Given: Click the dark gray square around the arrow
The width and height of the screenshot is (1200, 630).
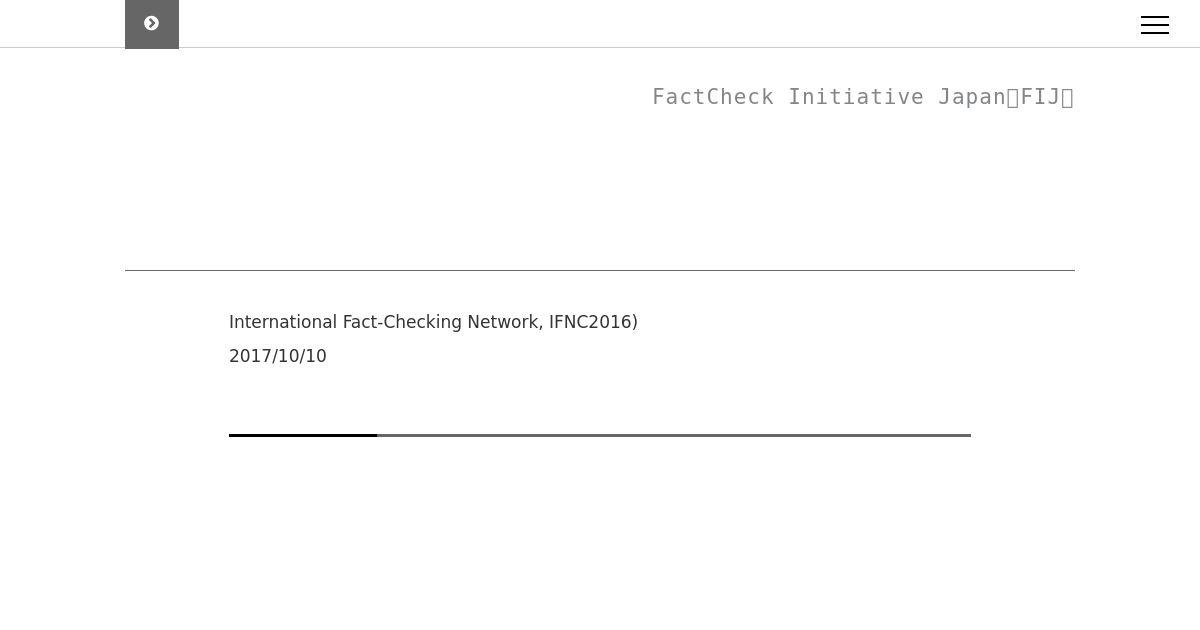Looking at the screenshot, I should pos(152,24).
